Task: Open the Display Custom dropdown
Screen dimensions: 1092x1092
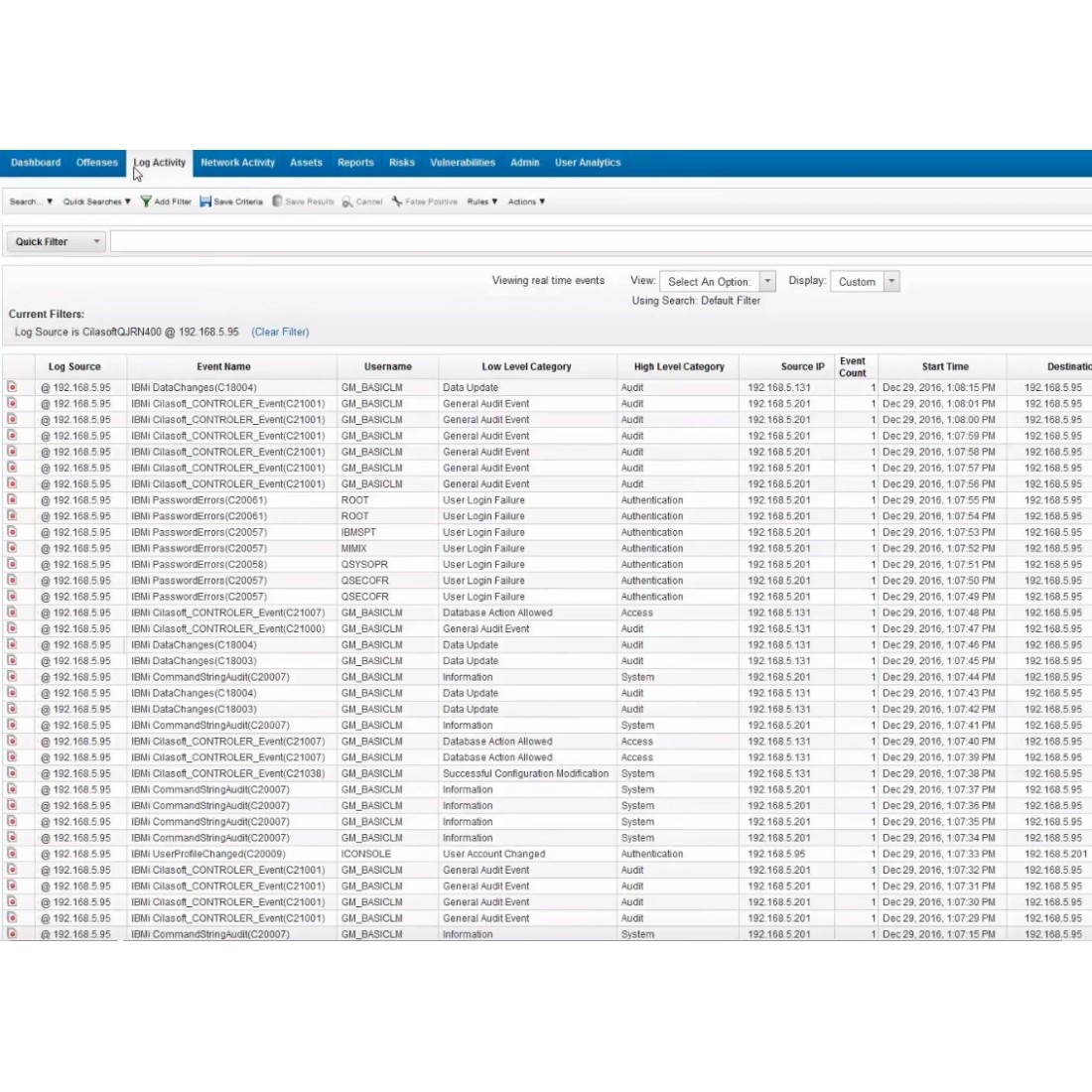Action: pyautogui.click(x=891, y=281)
